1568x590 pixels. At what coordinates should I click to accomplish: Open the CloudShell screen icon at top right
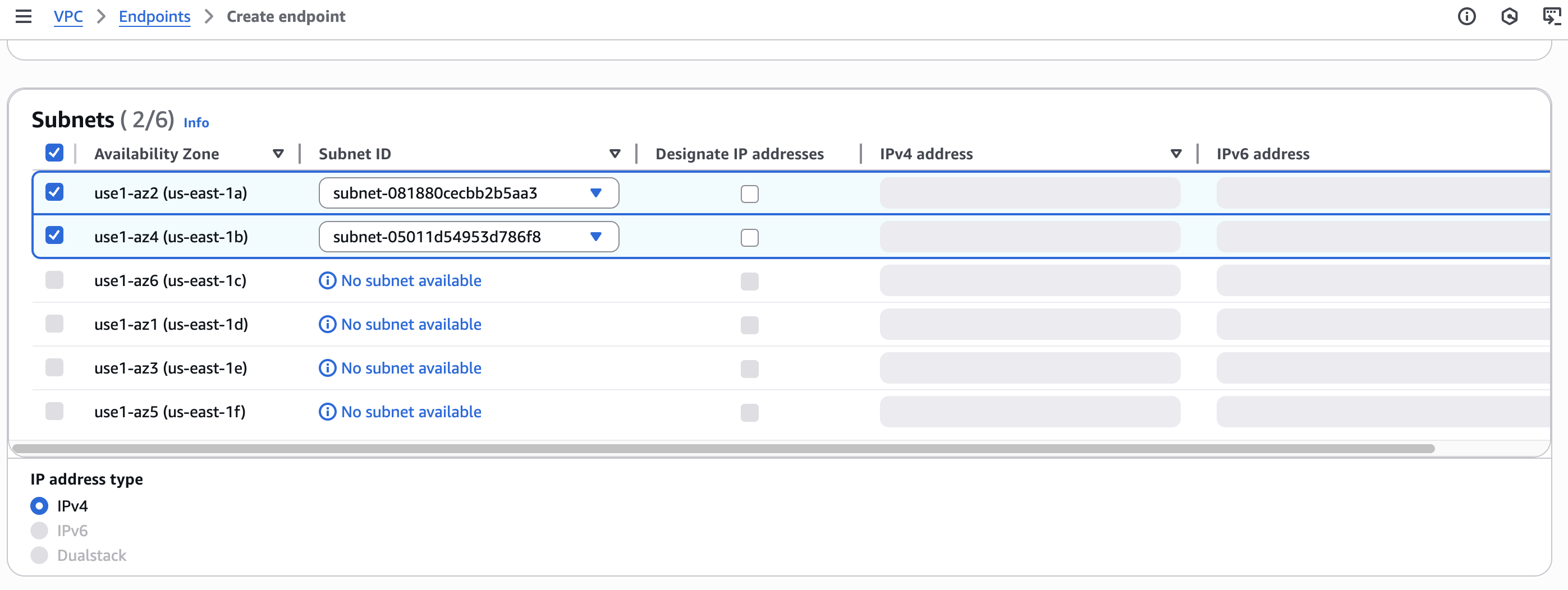pyautogui.click(x=1551, y=16)
